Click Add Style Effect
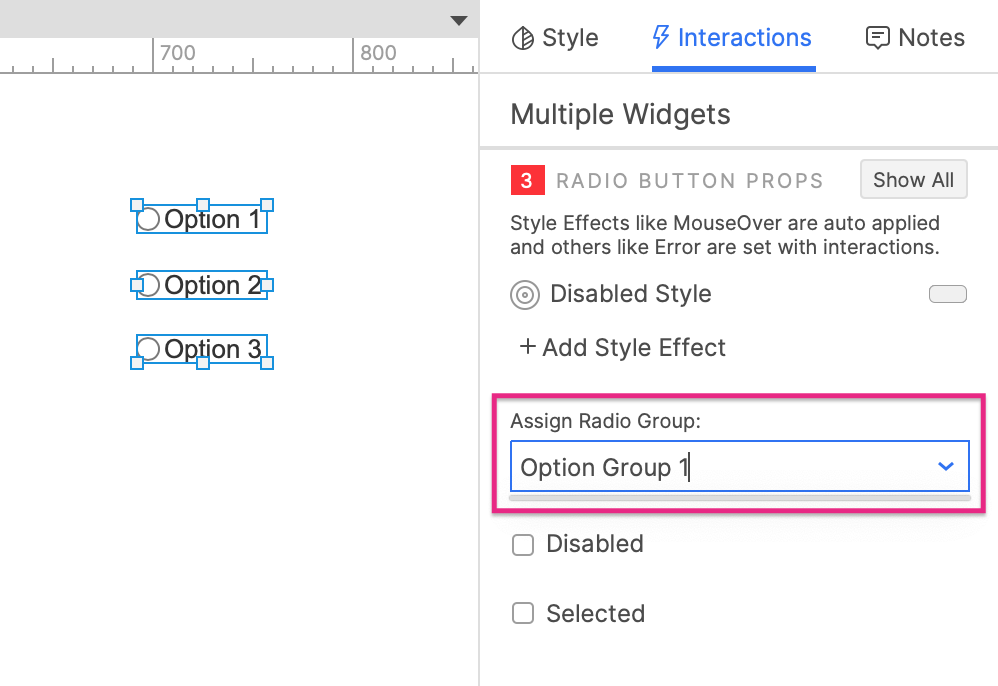The height and width of the screenshot is (686, 998). point(624,347)
